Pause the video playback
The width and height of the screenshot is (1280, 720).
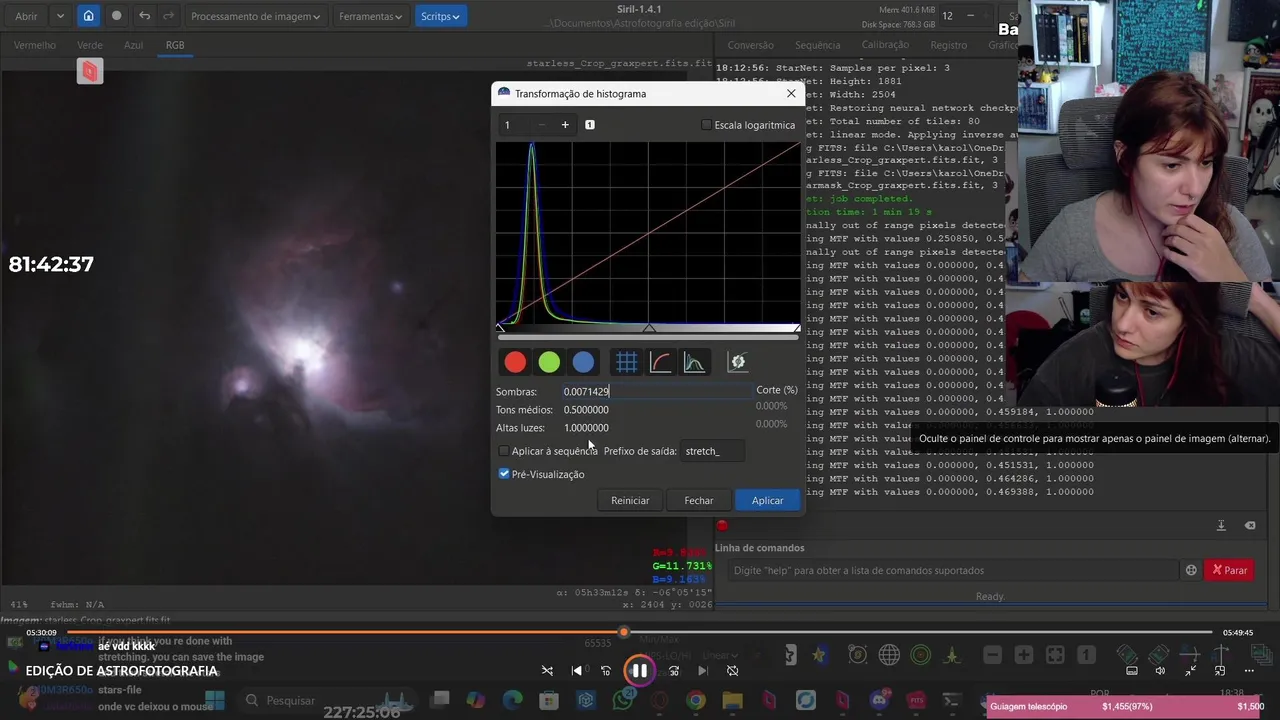639,671
